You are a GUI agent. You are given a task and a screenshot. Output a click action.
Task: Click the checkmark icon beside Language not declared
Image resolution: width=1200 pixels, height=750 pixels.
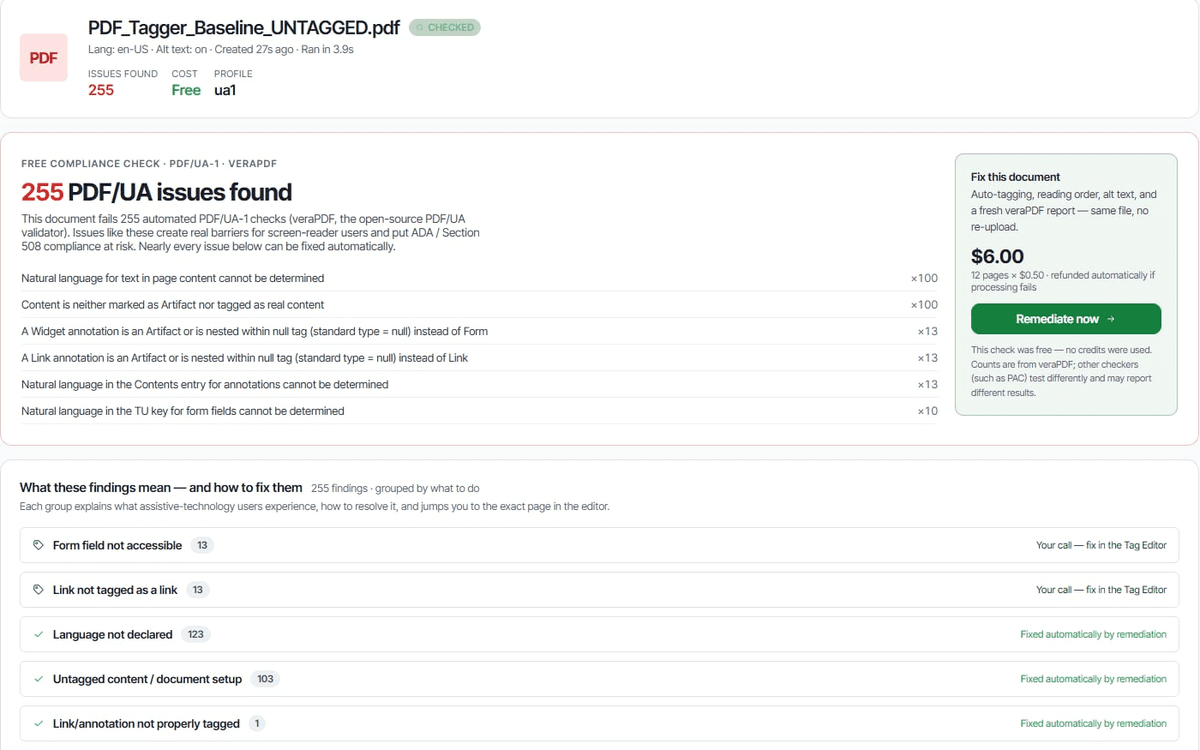[x=38, y=635]
